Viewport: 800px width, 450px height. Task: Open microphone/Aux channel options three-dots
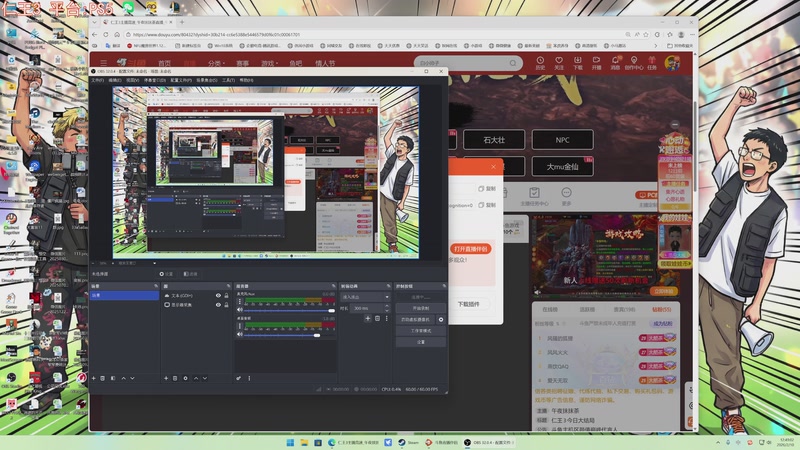[240, 302]
